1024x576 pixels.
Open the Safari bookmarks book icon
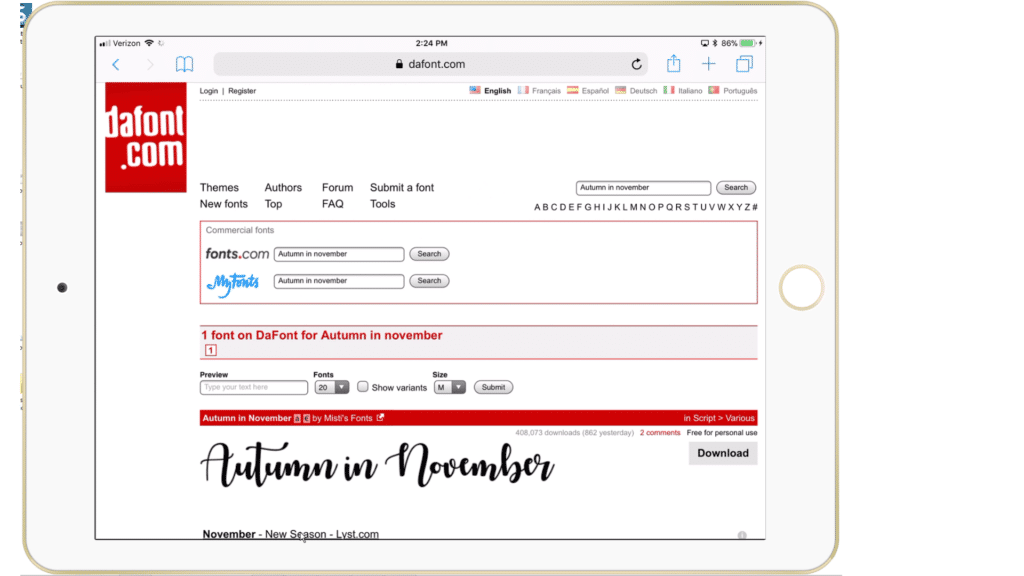coord(184,64)
